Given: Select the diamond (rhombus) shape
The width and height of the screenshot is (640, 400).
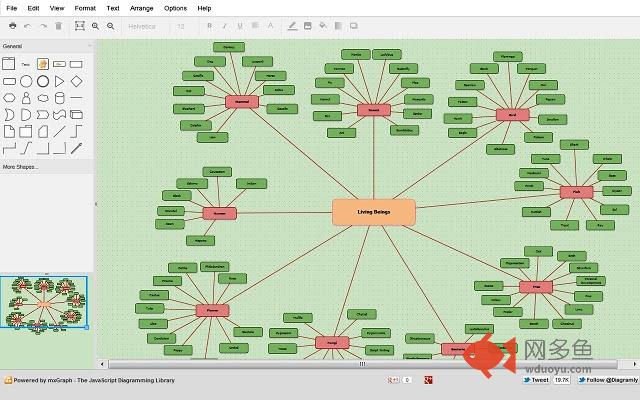Looking at the screenshot, I should [76, 81].
